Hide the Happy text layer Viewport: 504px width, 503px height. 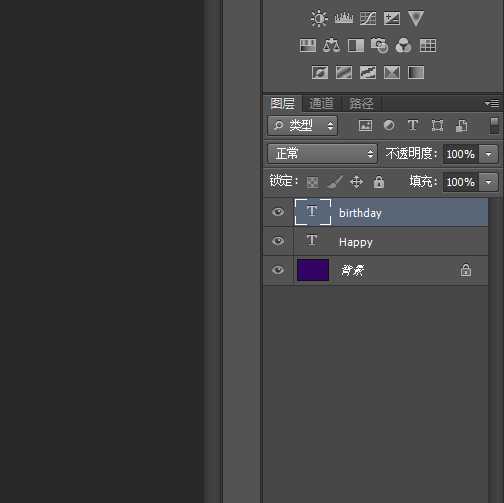click(x=278, y=241)
